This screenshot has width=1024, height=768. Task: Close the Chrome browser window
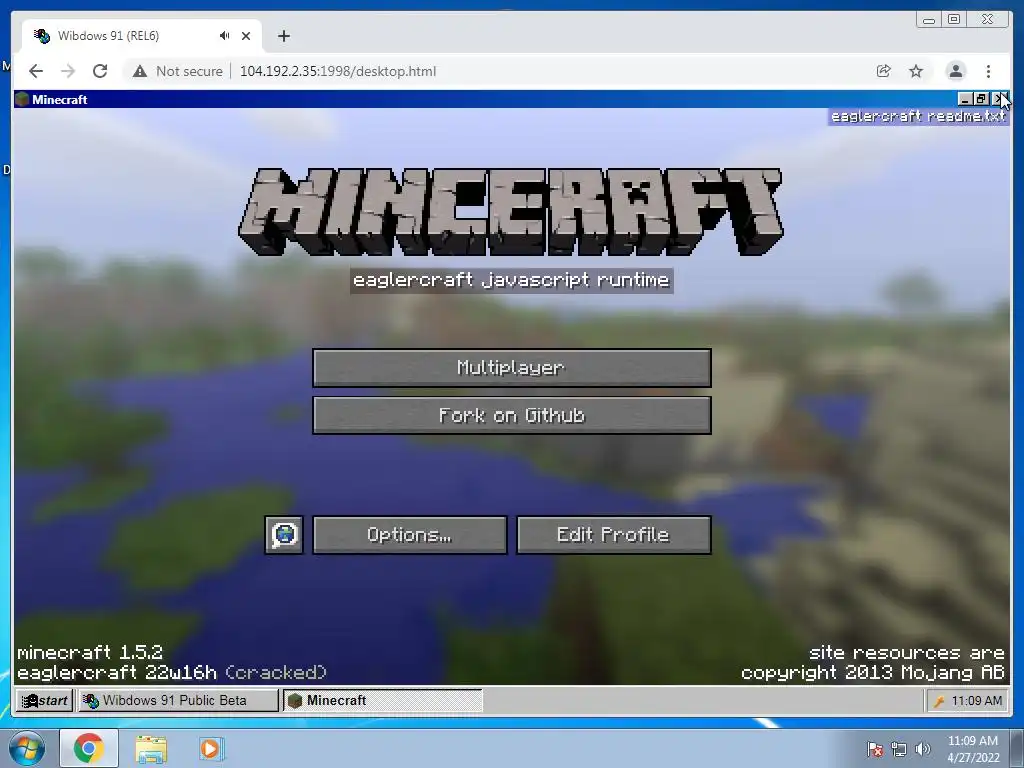point(988,20)
